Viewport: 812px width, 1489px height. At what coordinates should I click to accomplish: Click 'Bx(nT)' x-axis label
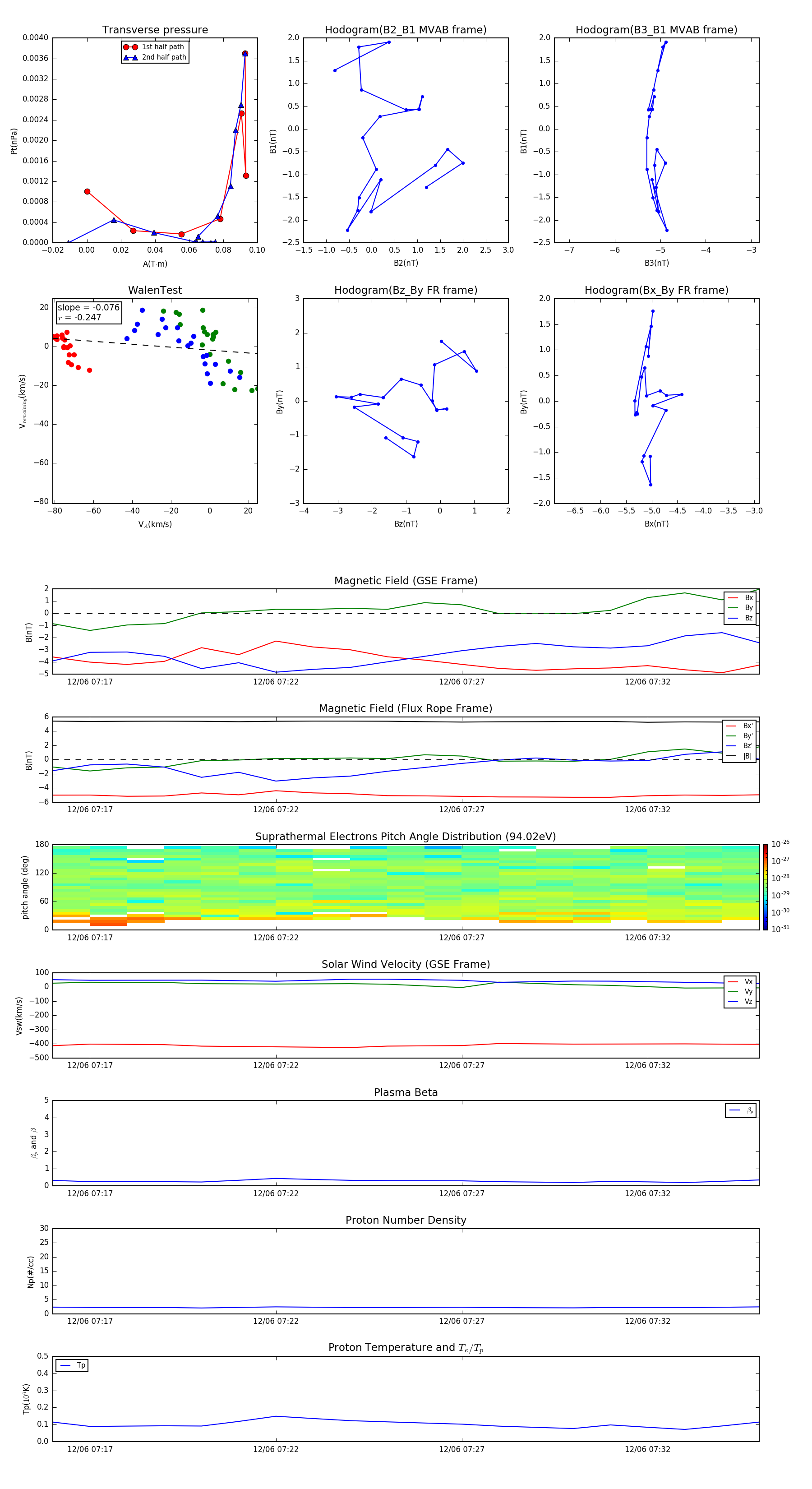point(656,524)
